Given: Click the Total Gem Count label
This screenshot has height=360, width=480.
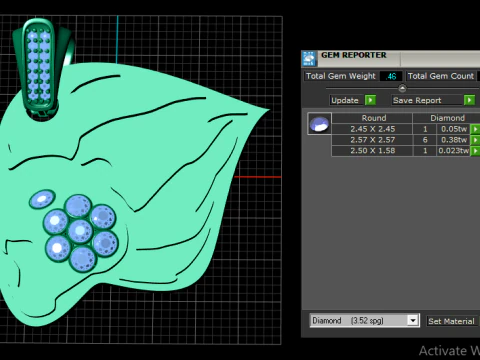Looking at the screenshot, I should point(441,76).
